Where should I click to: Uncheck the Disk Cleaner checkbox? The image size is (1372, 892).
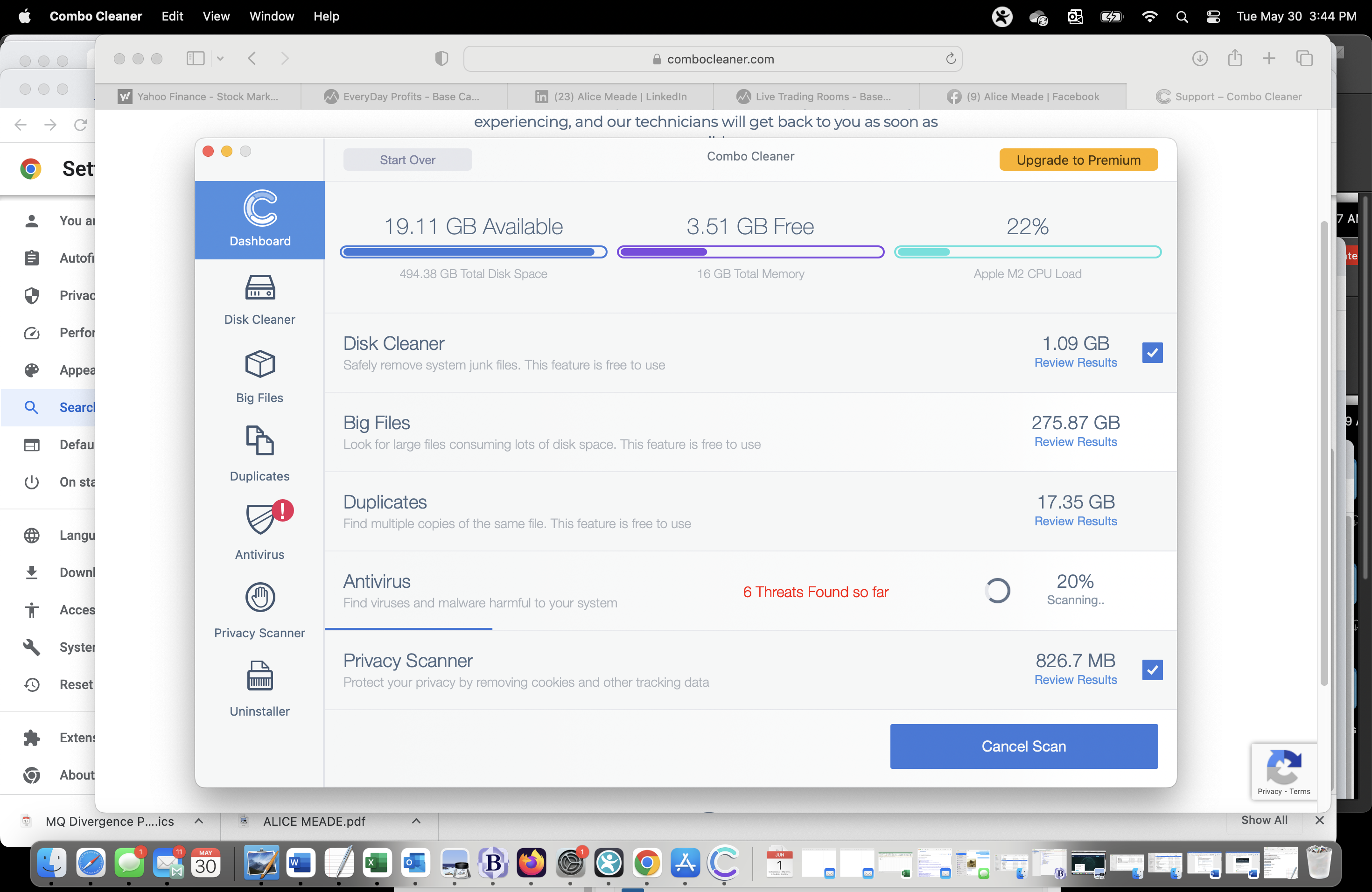pos(1152,352)
